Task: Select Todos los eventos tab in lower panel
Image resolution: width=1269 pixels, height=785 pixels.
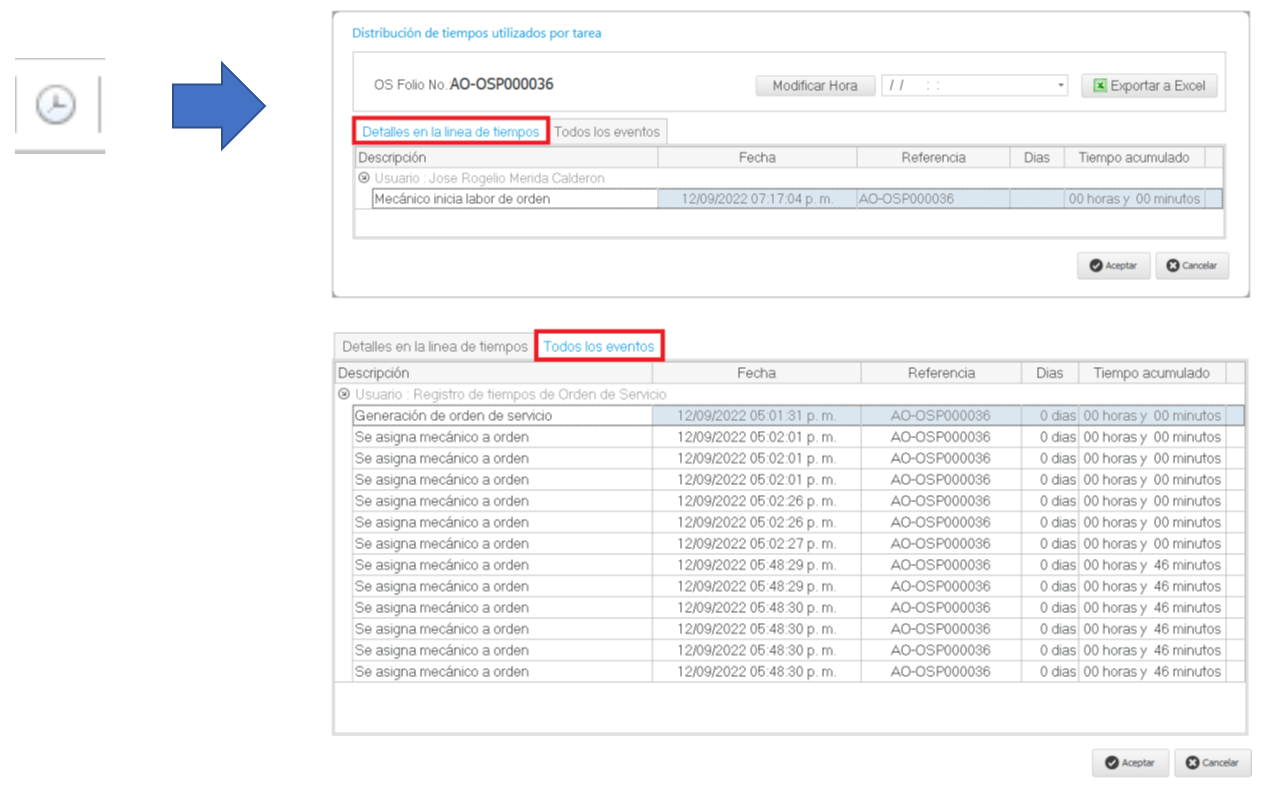Action: pyautogui.click(x=599, y=346)
